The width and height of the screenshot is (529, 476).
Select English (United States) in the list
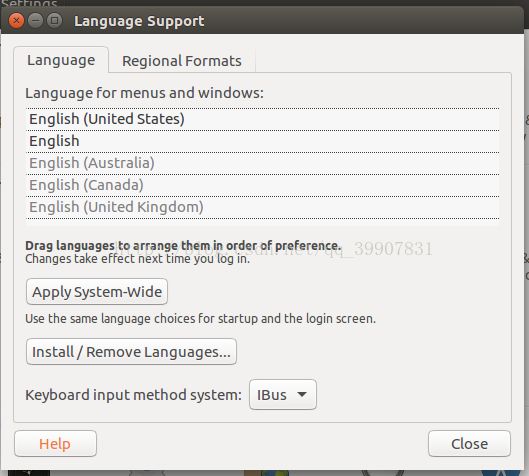pos(262,119)
